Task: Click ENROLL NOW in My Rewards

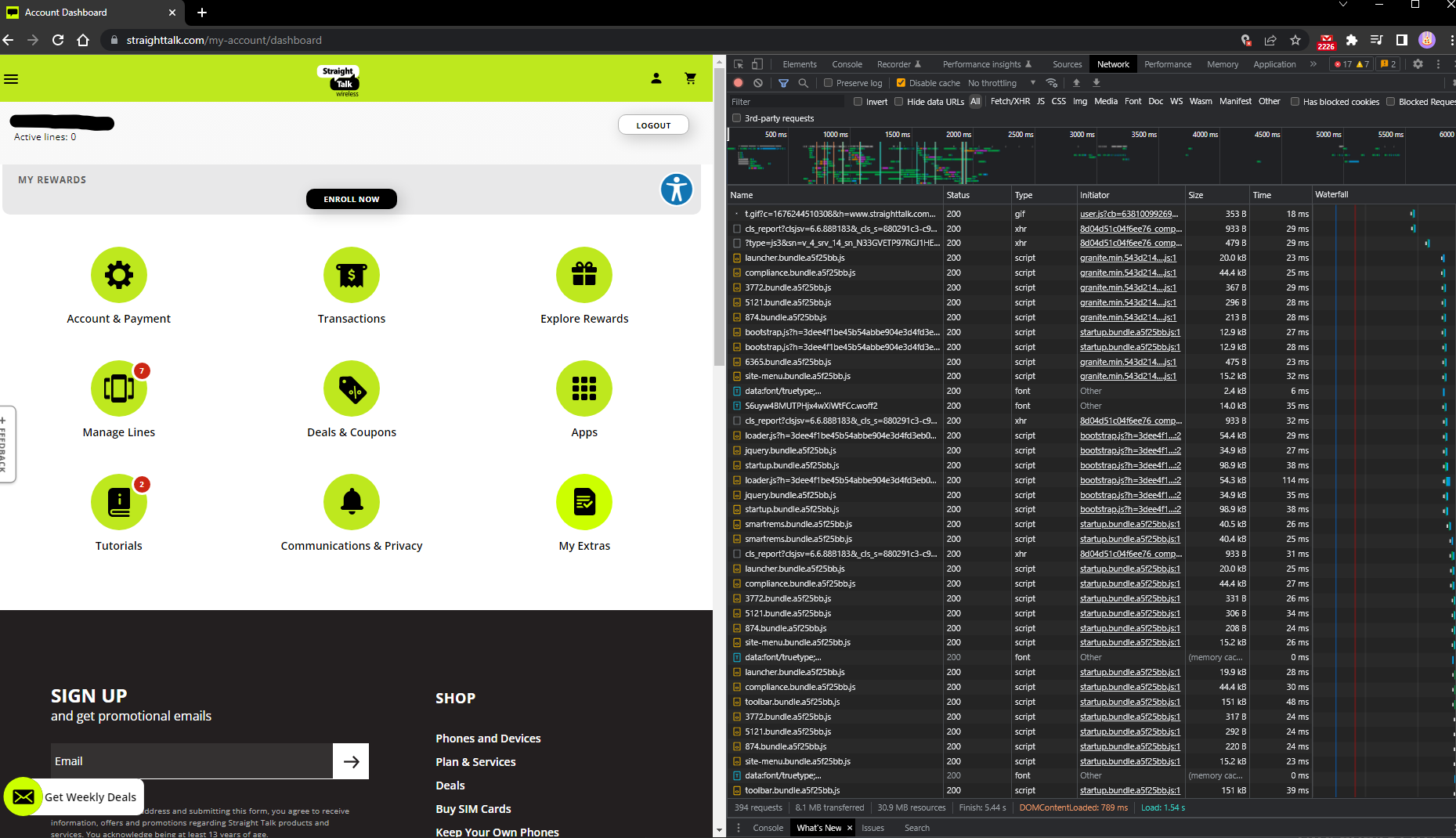Action: click(352, 199)
